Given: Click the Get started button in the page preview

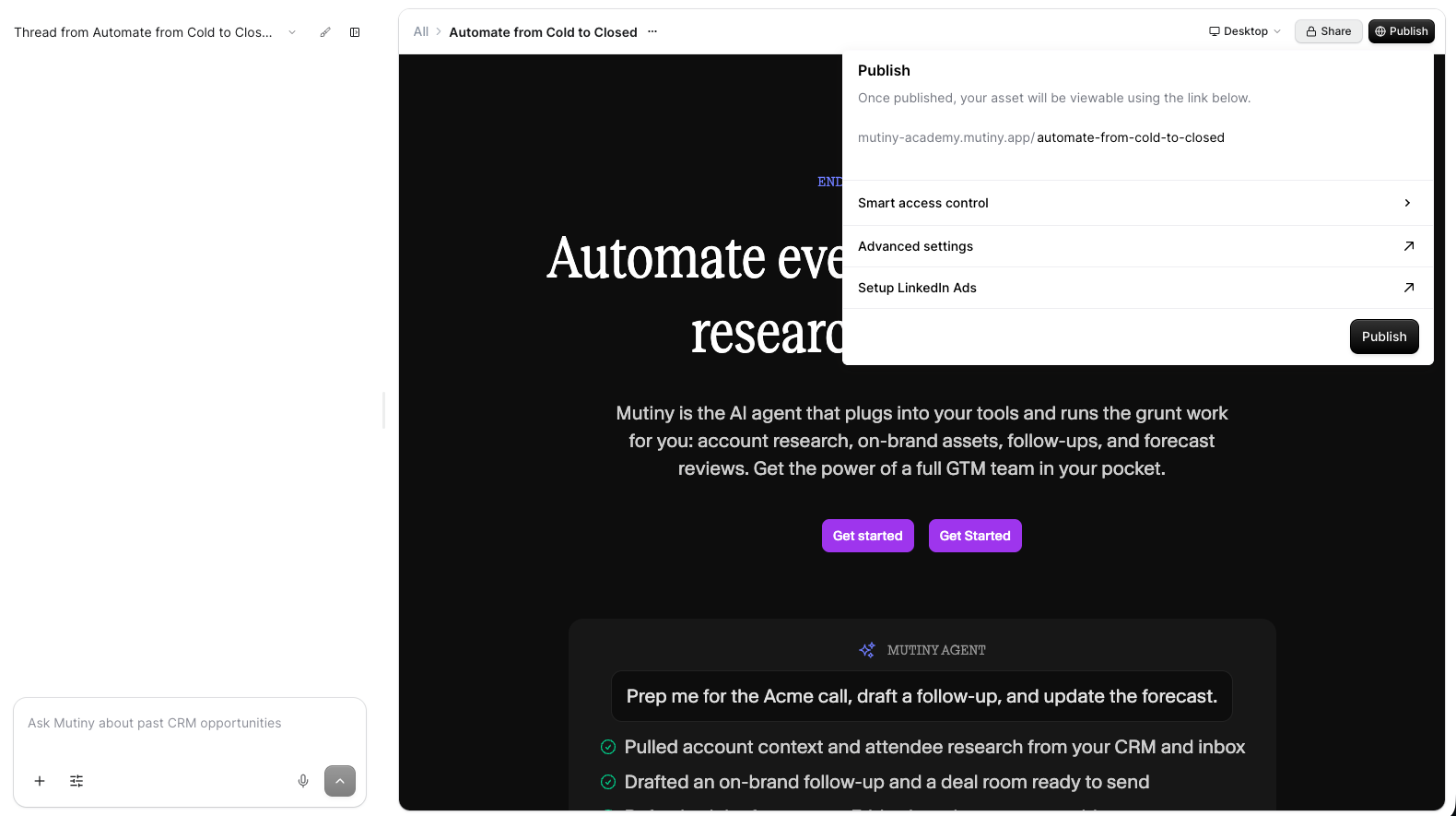Looking at the screenshot, I should coord(868,536).
